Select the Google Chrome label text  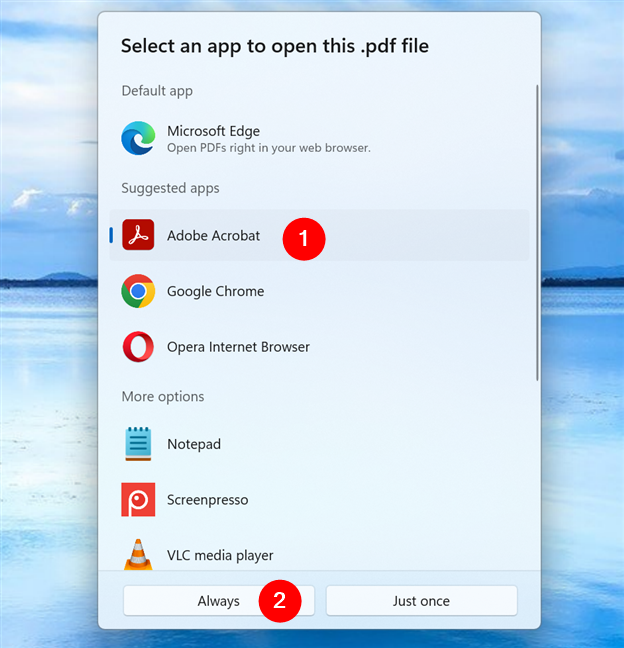click(x=215, y=291)
